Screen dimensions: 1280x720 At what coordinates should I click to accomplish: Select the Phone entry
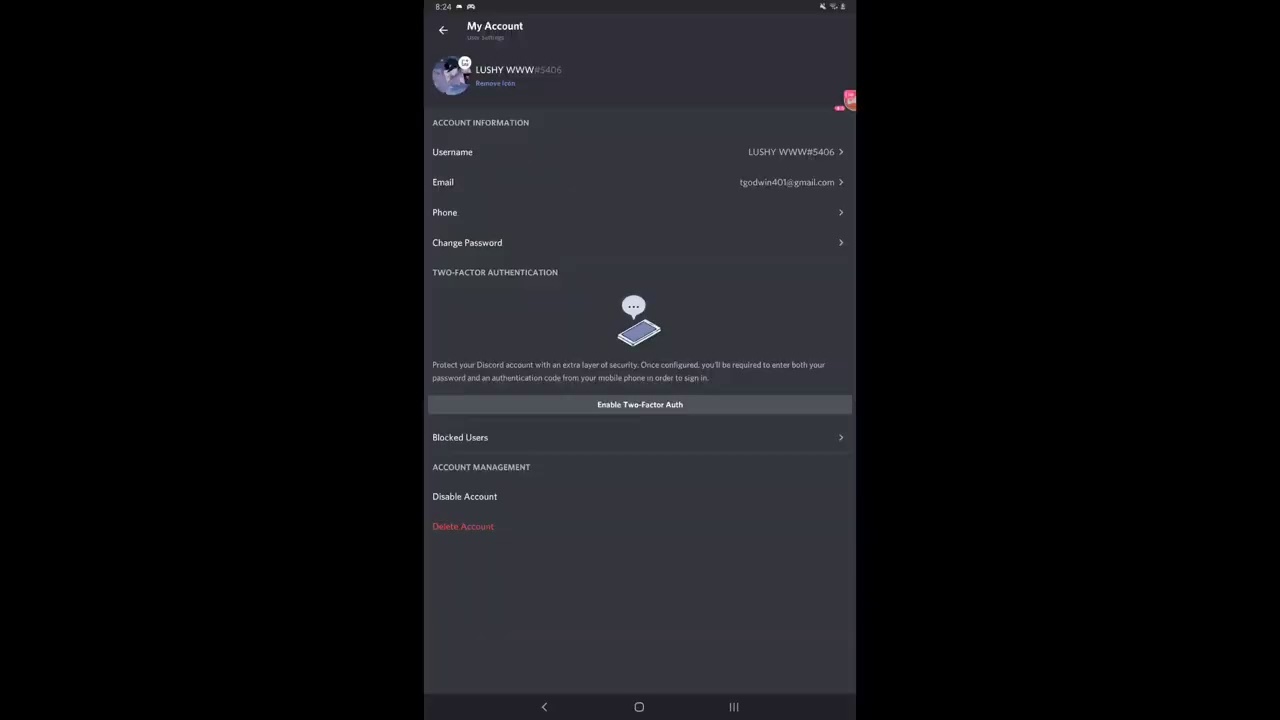point(640,212)
